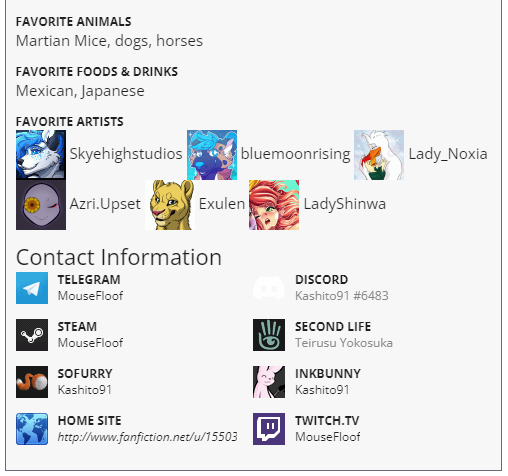Viewport: 508px width, 476px height.
Task: Open the Home Site globe icon
Action: (x=32, y=429)
